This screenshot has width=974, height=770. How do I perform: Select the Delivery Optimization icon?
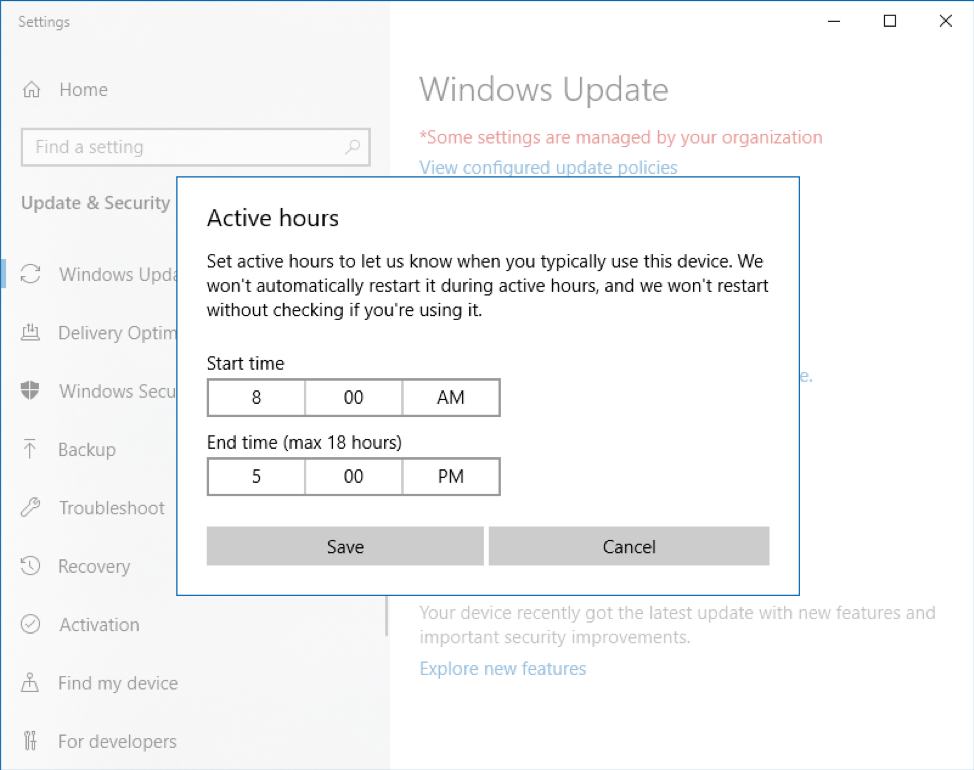point(31,333)
